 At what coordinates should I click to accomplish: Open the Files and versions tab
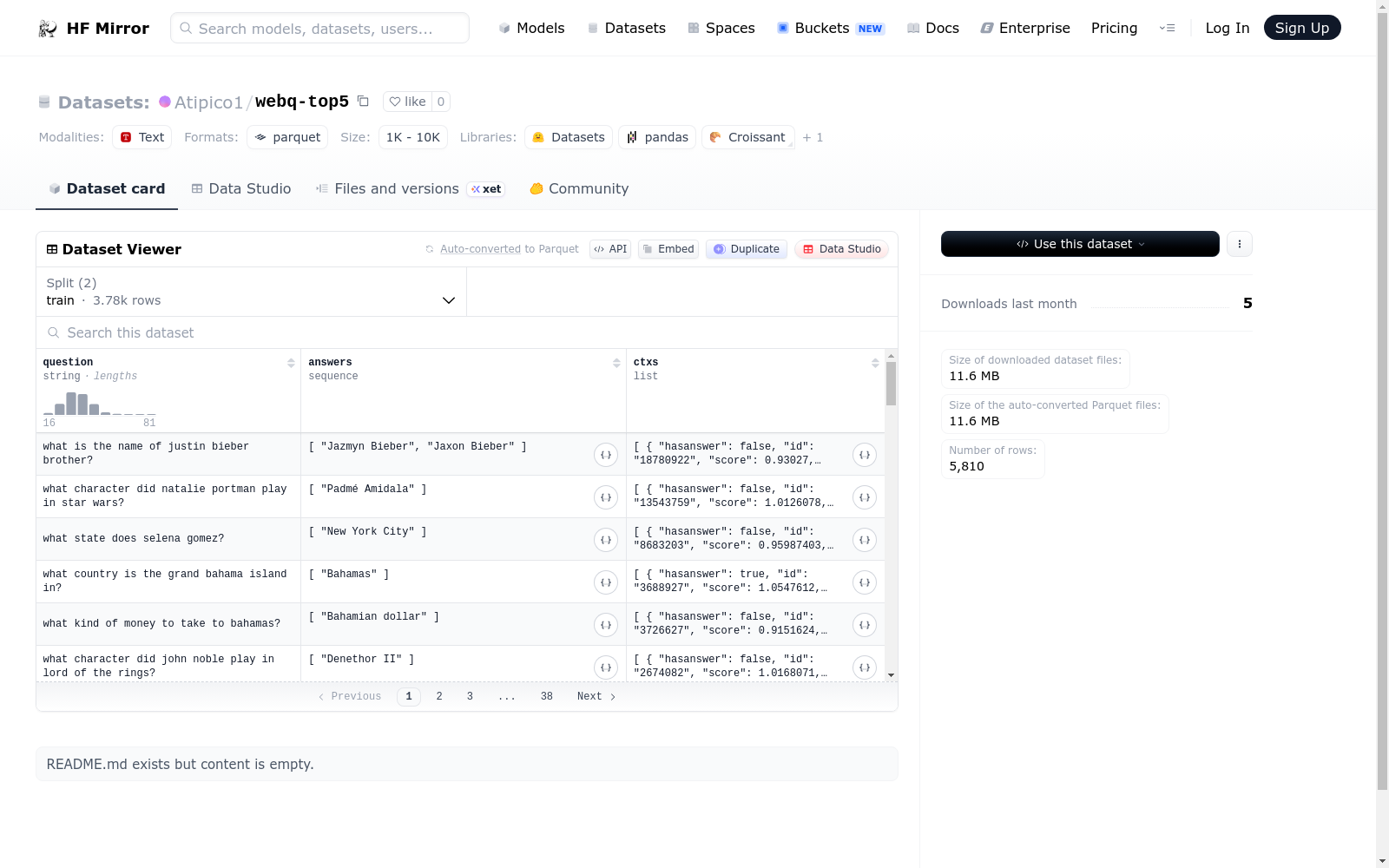pyautogui.click(x=410, y=188)
